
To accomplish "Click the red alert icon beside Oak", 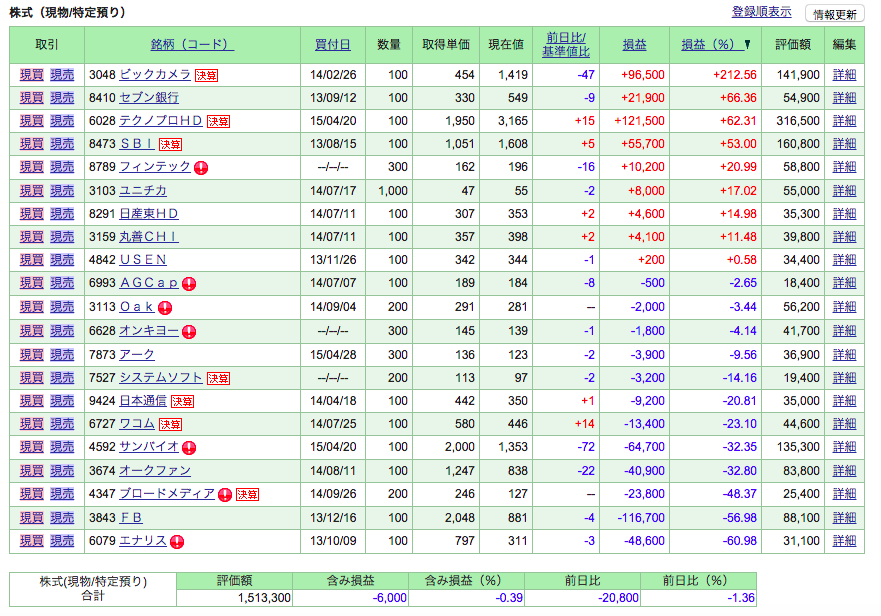I will click(x=165, y=308).
